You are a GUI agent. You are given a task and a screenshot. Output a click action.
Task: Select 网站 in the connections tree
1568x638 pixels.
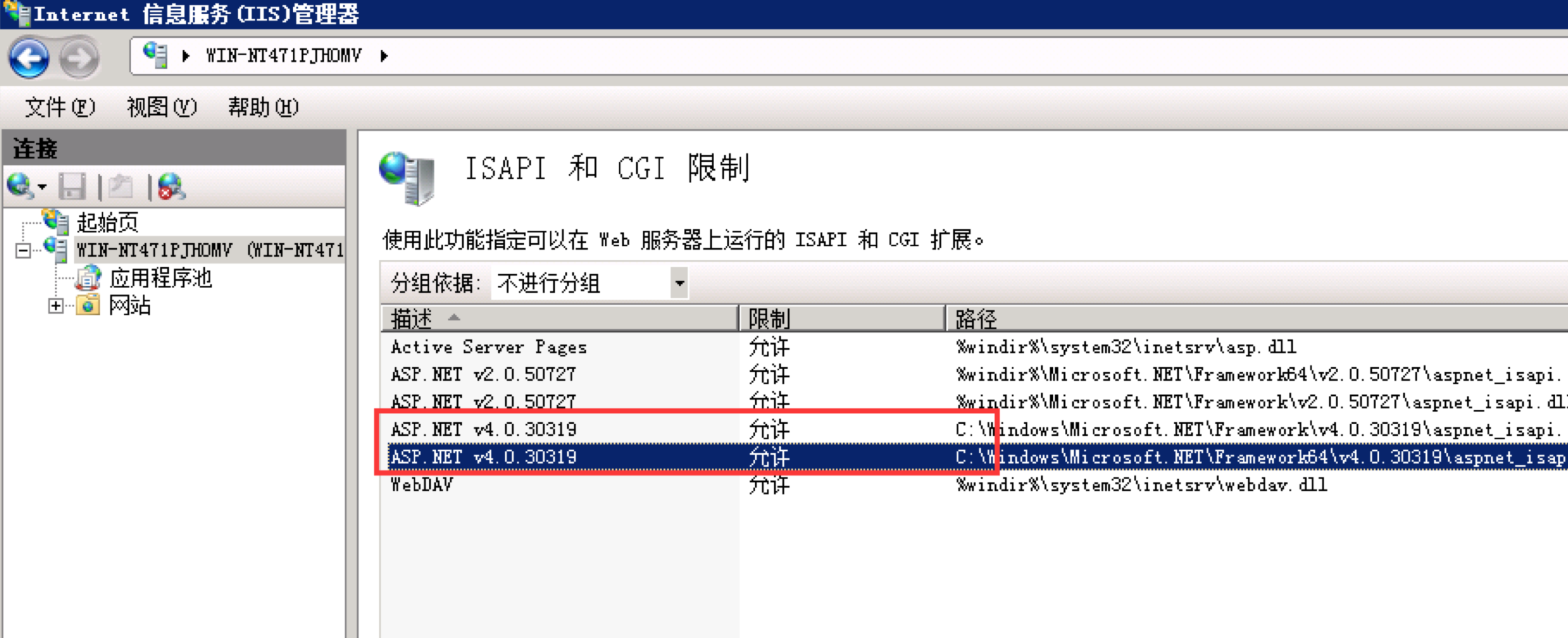coord(129,305)
